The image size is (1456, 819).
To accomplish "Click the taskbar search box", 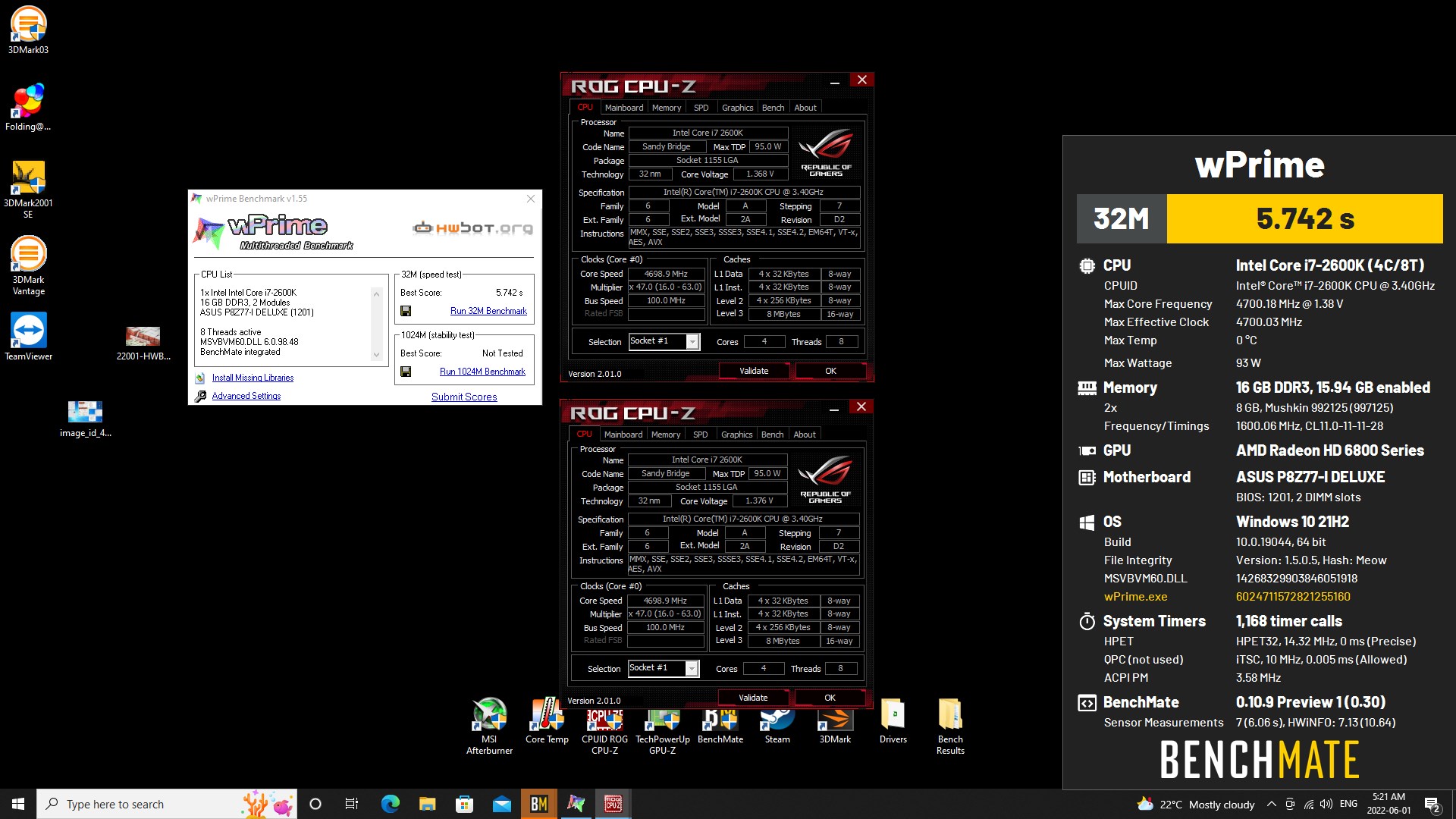I will [167, 804].
